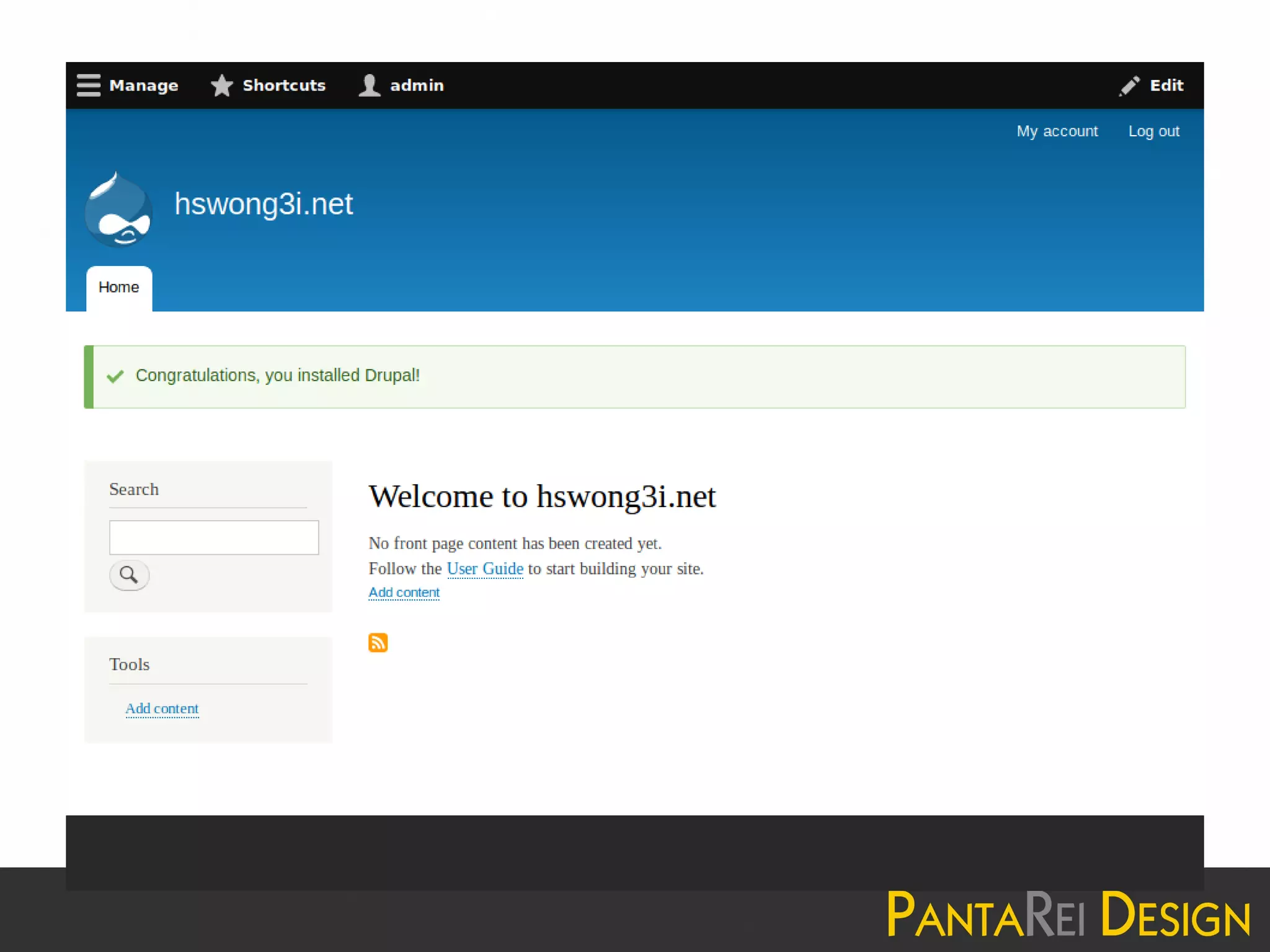The height and width of the screenshot is (952, 1270).
Task: Click the hswong3i.net site name
Action: pyautogui.click(x=264, y=204)
